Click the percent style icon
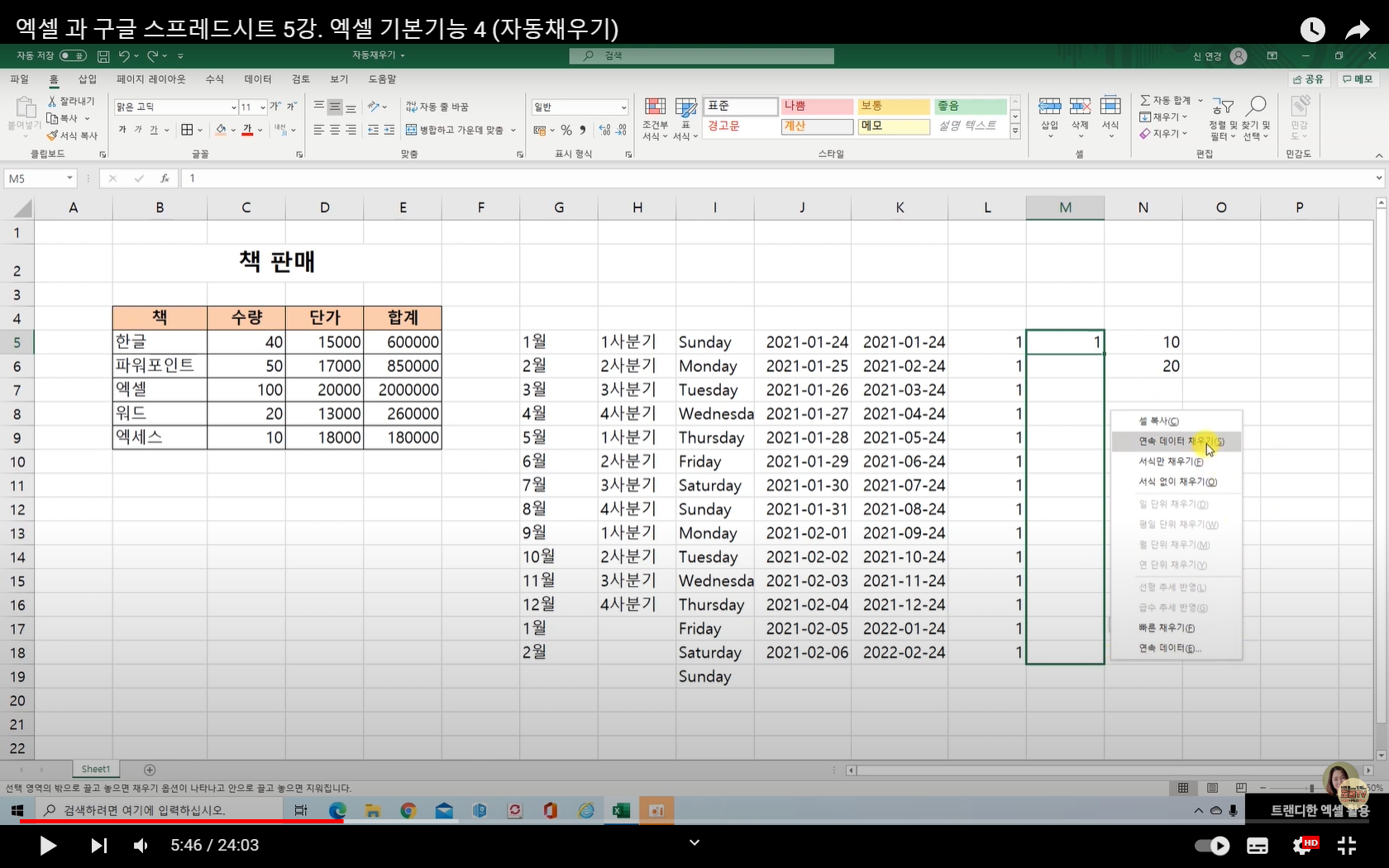Image resolution: width=1389 pixels, height=868 pixels. [x=566, y=130]
